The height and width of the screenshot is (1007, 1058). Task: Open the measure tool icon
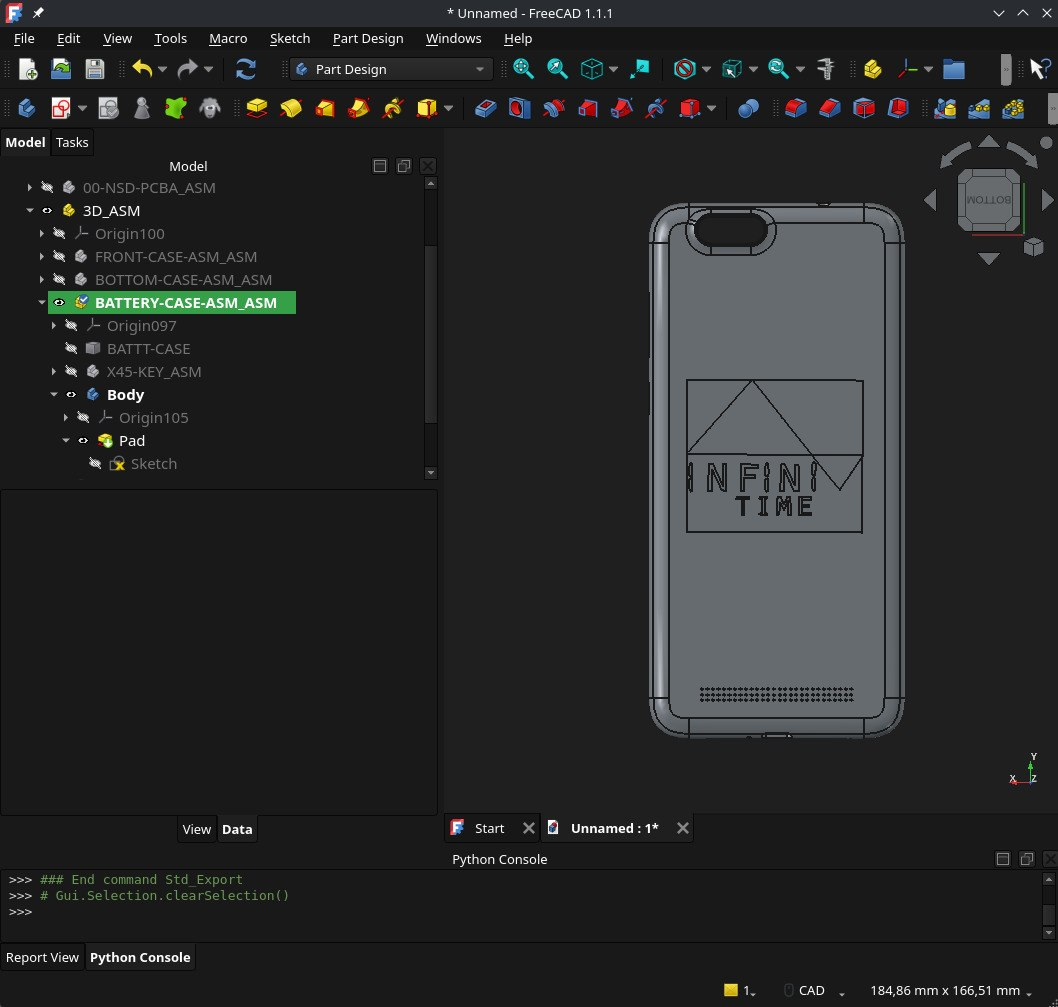tap(825, 69)
